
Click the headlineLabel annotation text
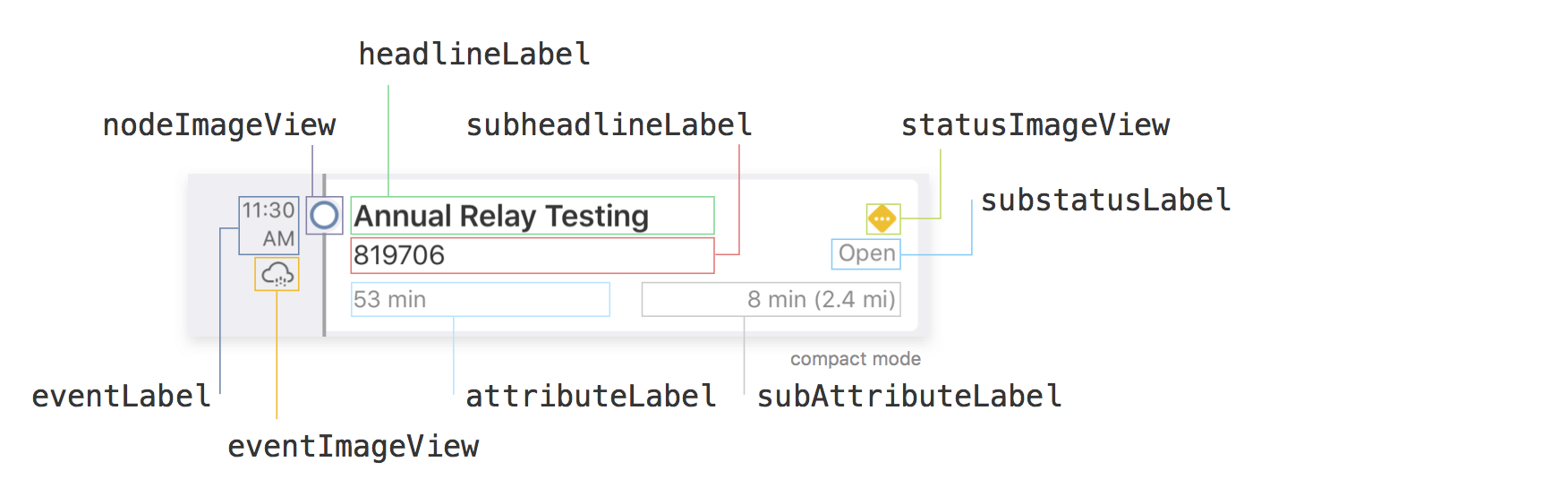coord(474,55)
